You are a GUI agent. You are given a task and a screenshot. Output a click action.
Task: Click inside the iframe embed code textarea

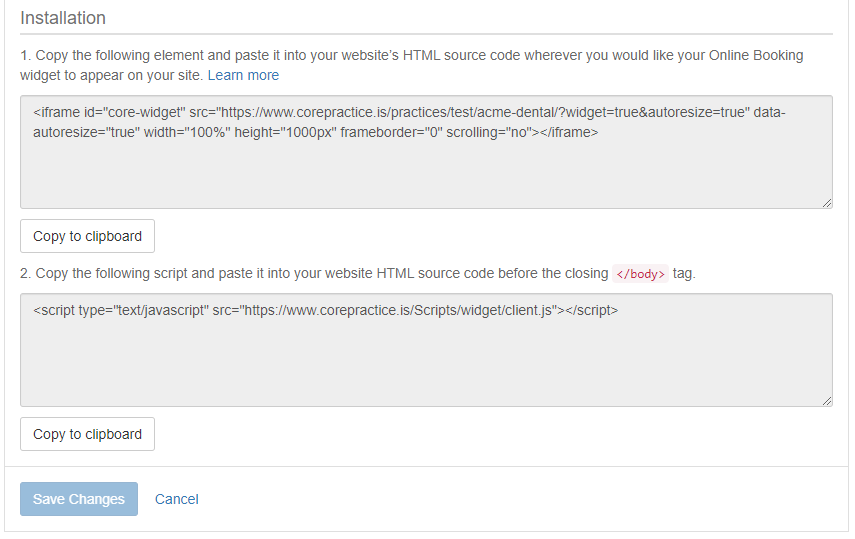coord(426,152)
